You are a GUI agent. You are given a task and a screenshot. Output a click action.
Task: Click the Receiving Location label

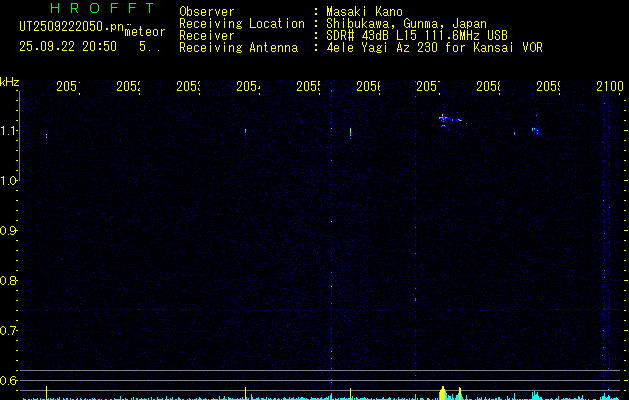coord(242,24)
